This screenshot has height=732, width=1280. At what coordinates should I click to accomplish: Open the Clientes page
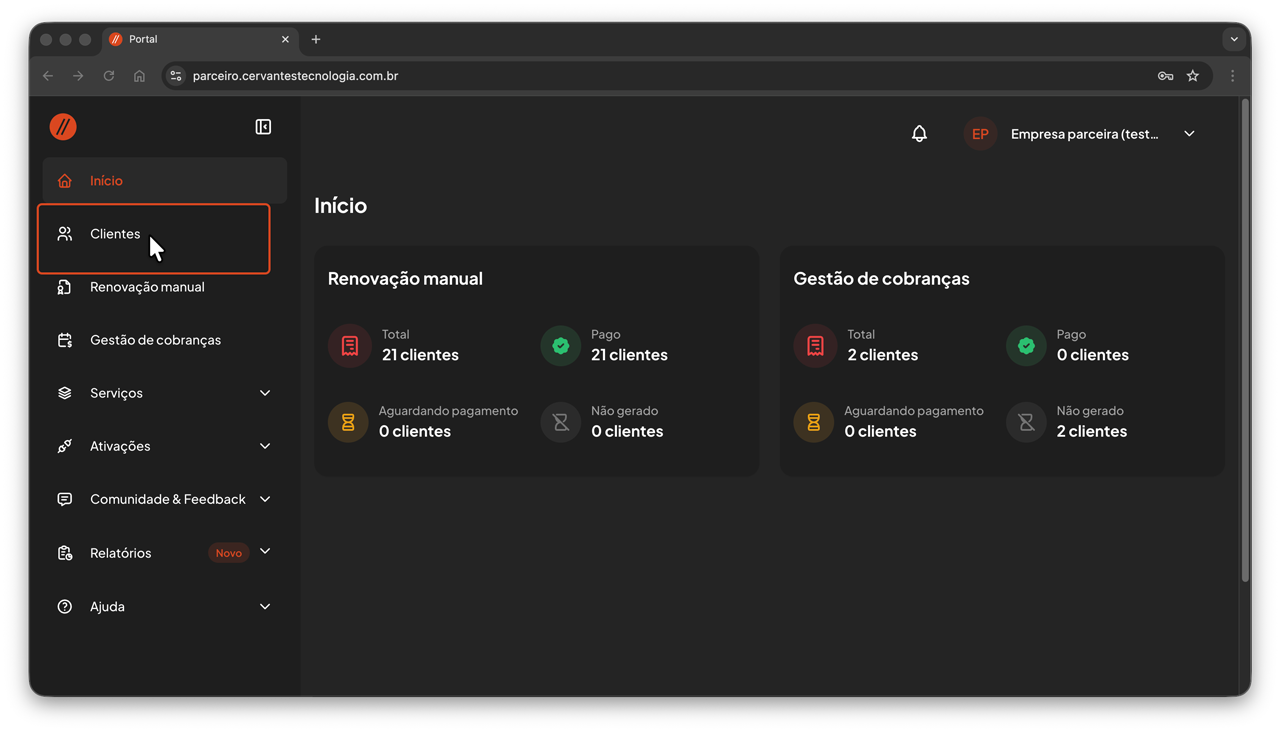click(115, 234)
